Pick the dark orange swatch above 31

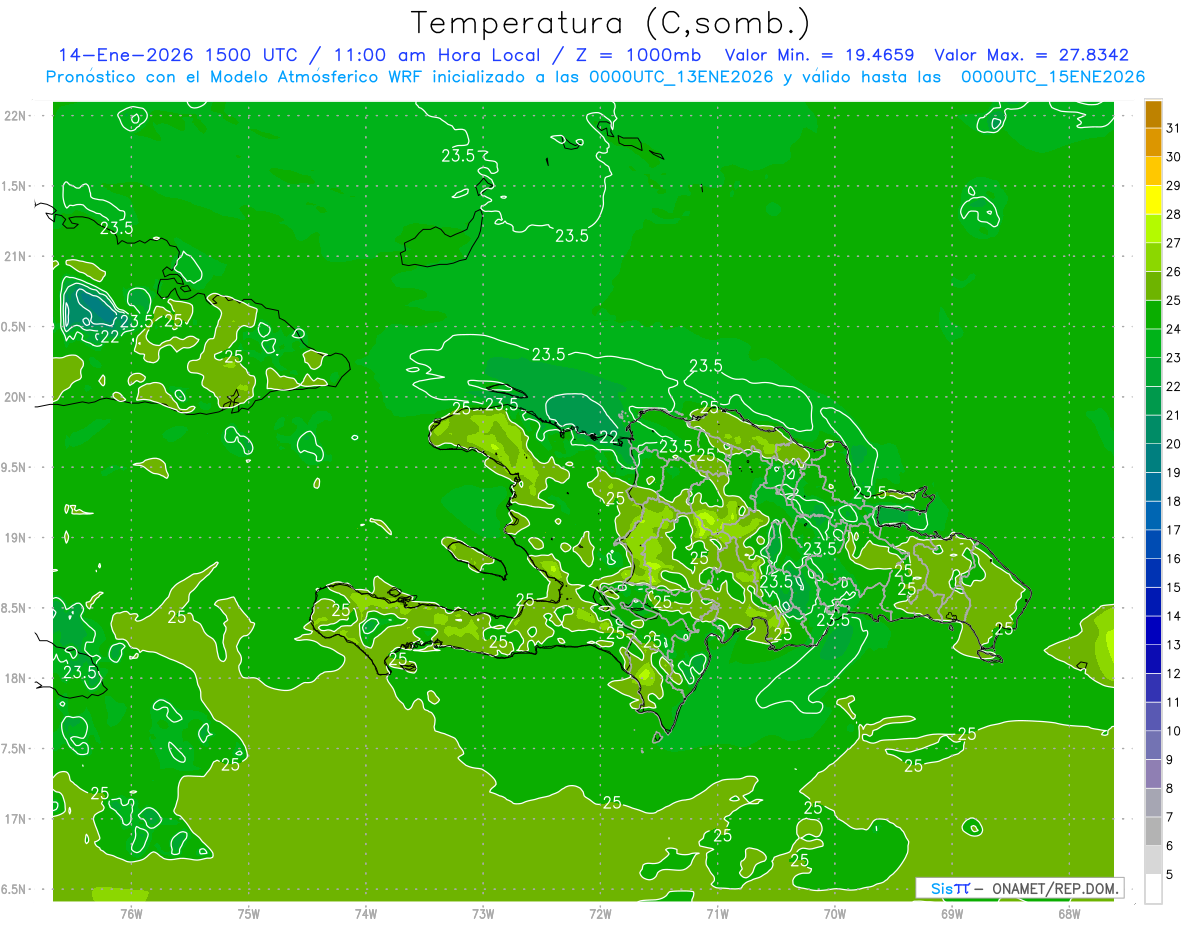point(1153,115)
